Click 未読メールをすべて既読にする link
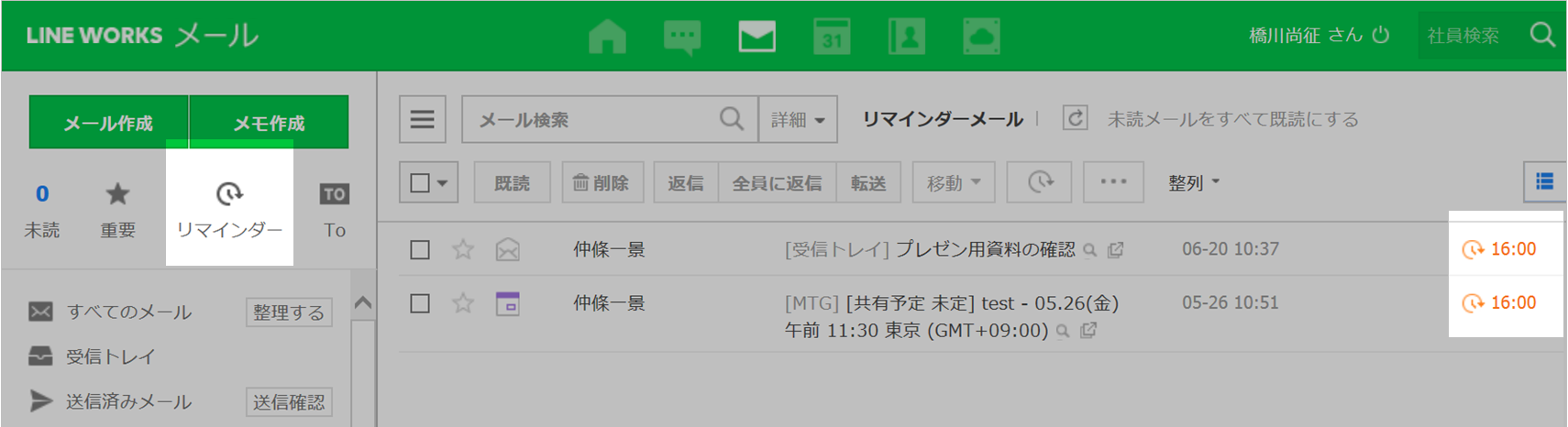Image resolution: width=1568 pixels, height=427 pixels. coord(1232,119)
